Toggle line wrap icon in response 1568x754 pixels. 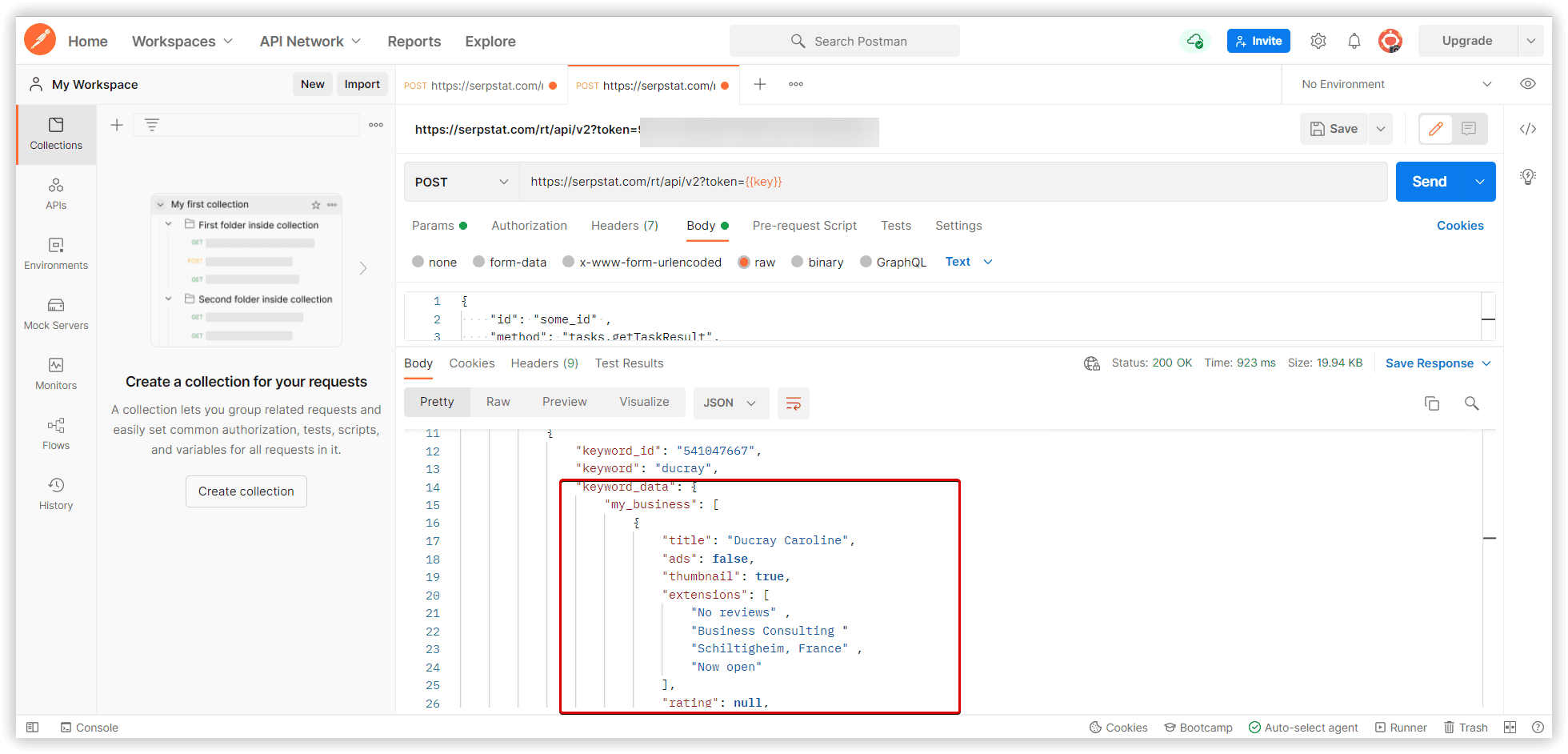click(x=794, y=403)
